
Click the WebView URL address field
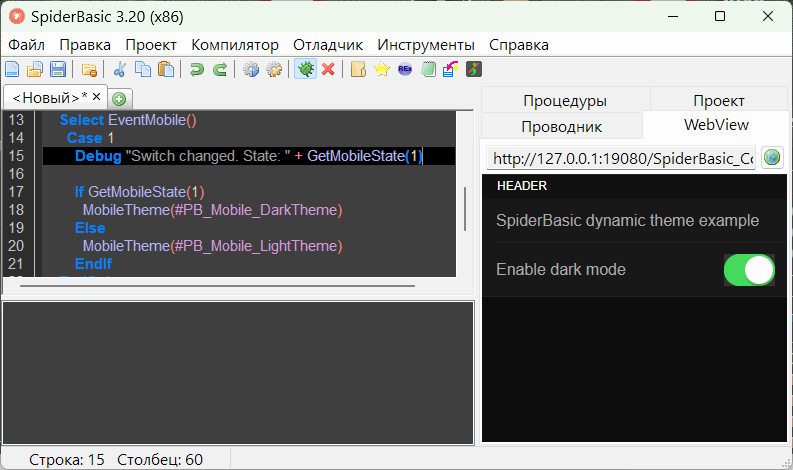coord(622,159)
